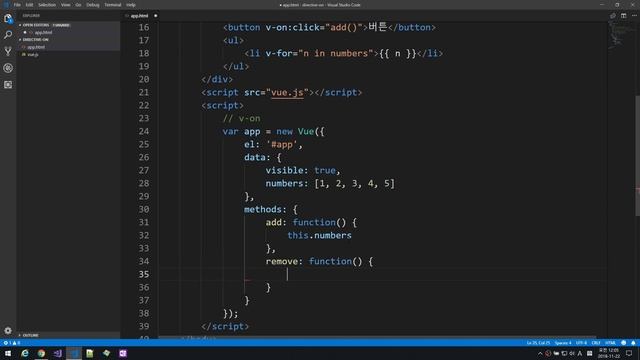Click 'remove: function()' on line 34
This screenshot has width=640, height=360.
pyautogui.click(x=314, y=261)
